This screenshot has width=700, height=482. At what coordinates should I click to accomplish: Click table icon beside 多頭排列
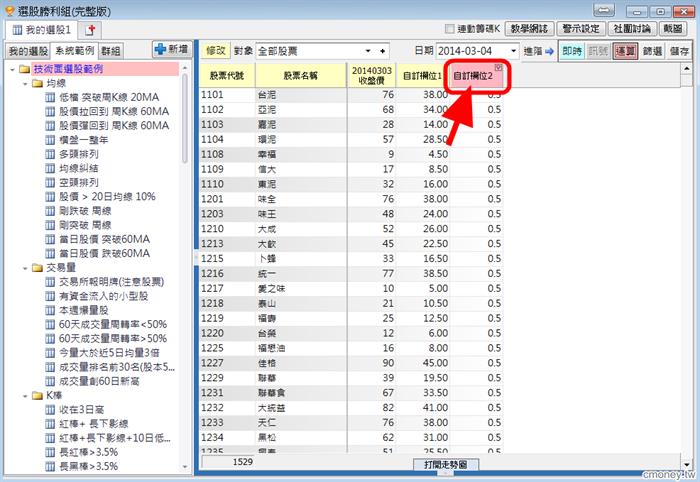tap(50, 154)
